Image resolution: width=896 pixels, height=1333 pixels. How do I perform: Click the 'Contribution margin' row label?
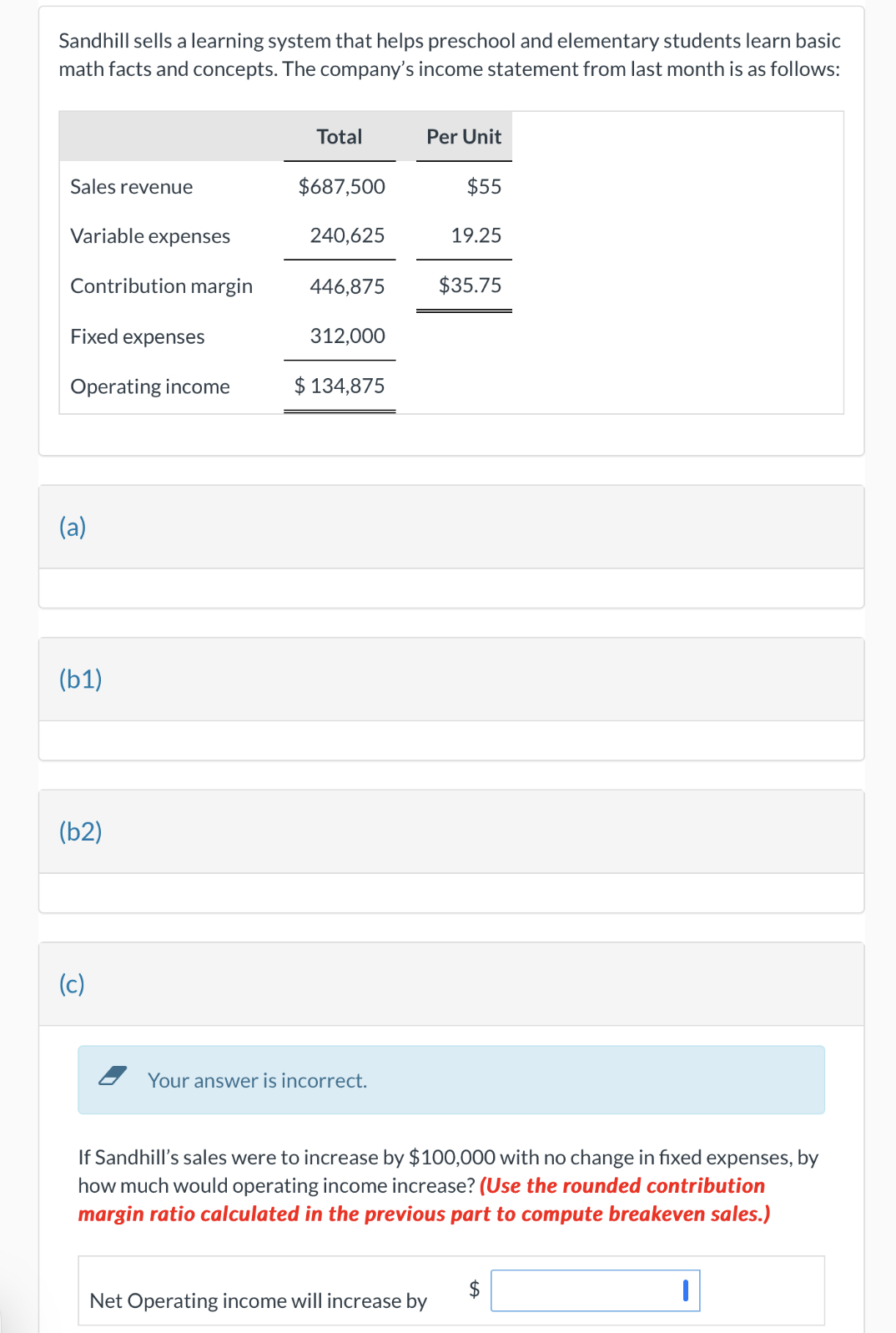(161, 286)
